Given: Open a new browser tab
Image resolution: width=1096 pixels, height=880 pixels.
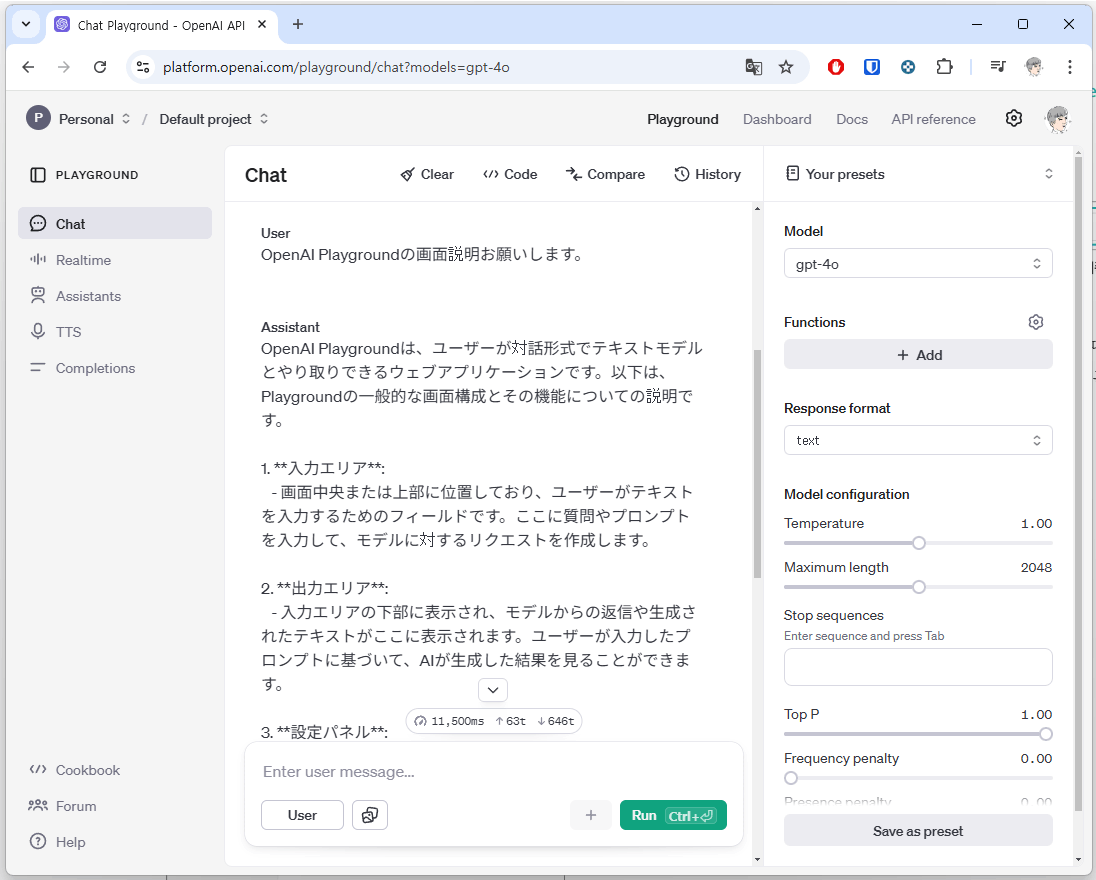Looking at the screenshot, I should [298, 24].
